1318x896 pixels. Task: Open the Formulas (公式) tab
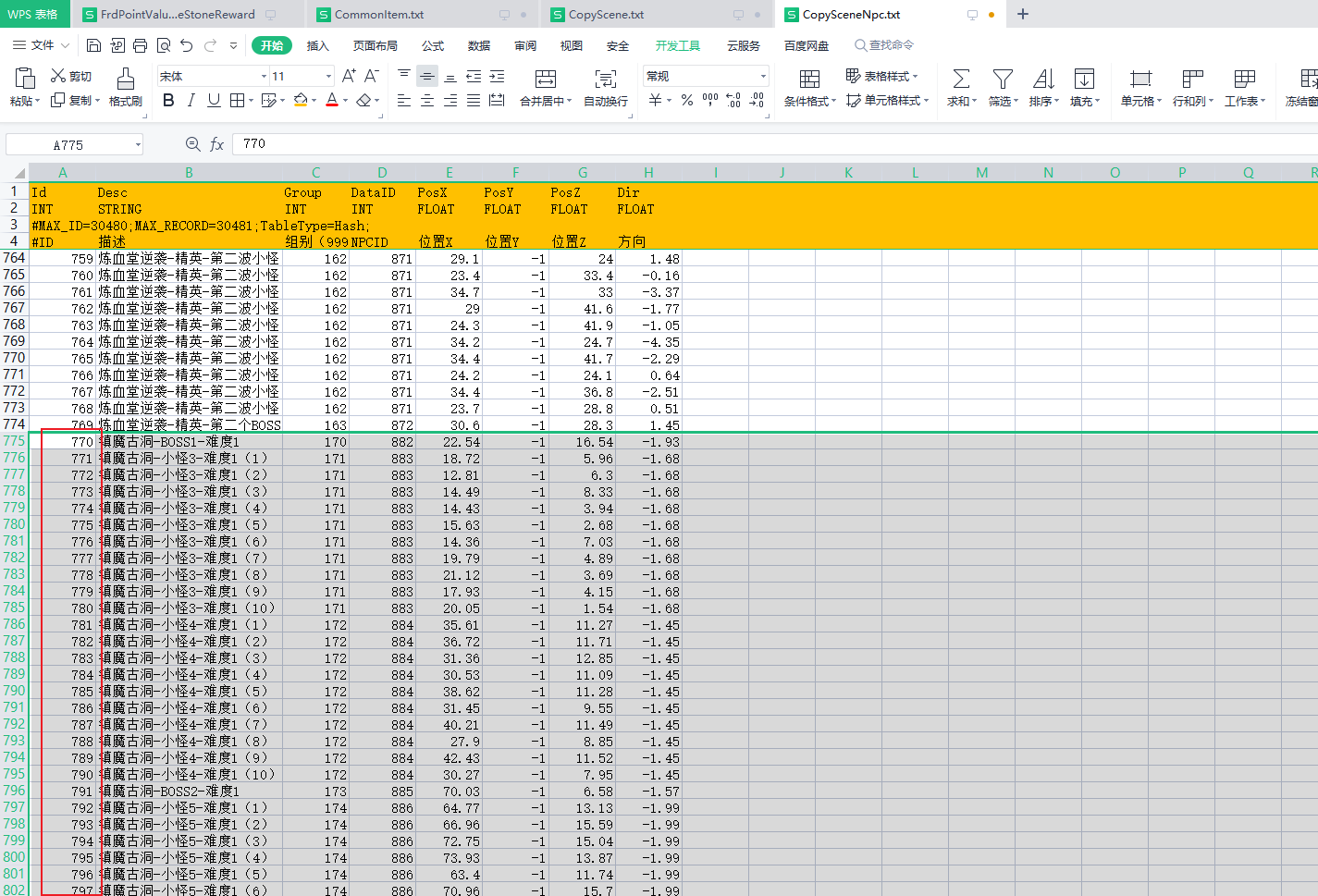point(432,45)
